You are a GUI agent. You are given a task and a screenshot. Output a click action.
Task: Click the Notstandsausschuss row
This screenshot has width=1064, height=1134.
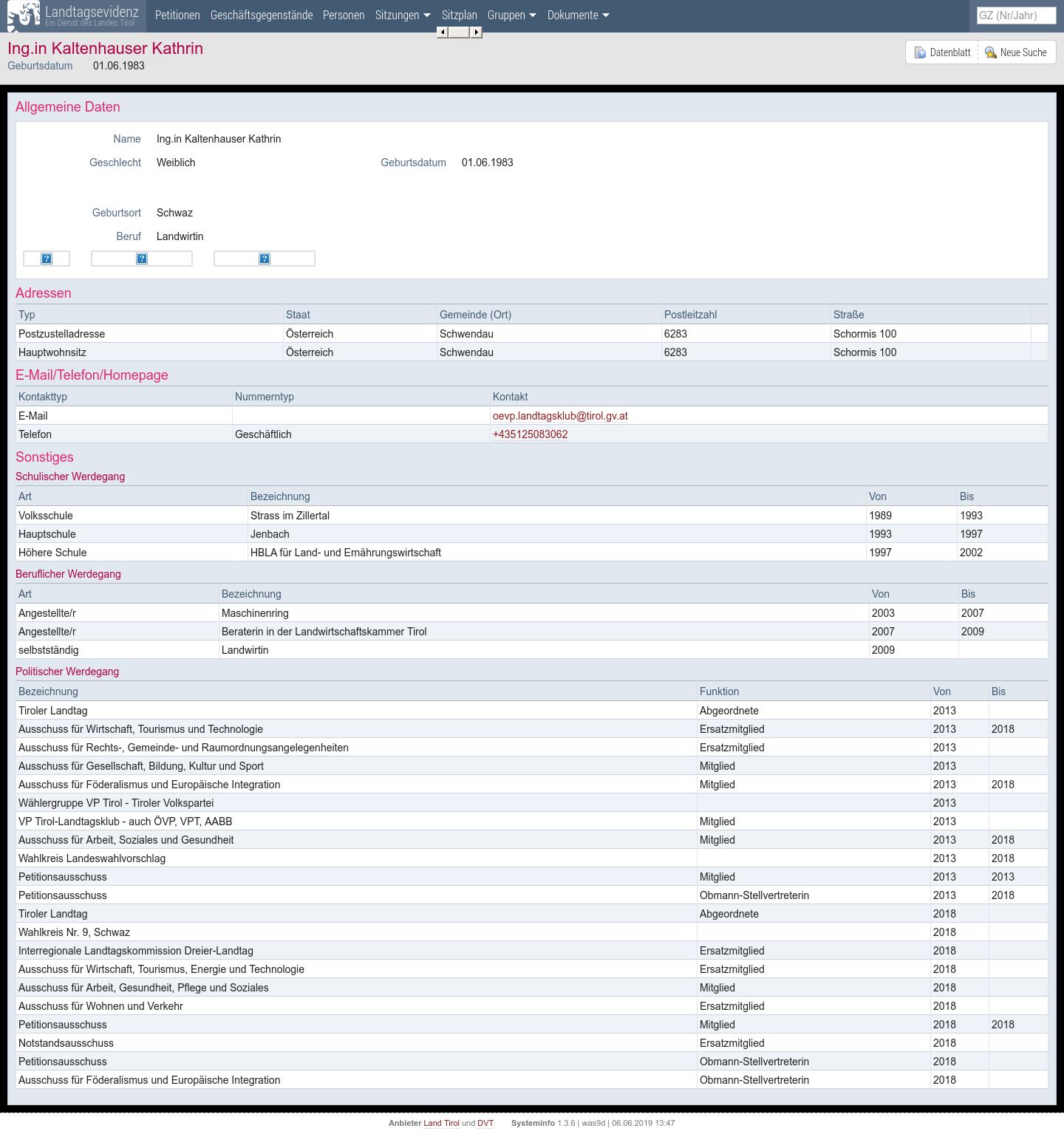pyautogui.click(x=531, y=1043)
